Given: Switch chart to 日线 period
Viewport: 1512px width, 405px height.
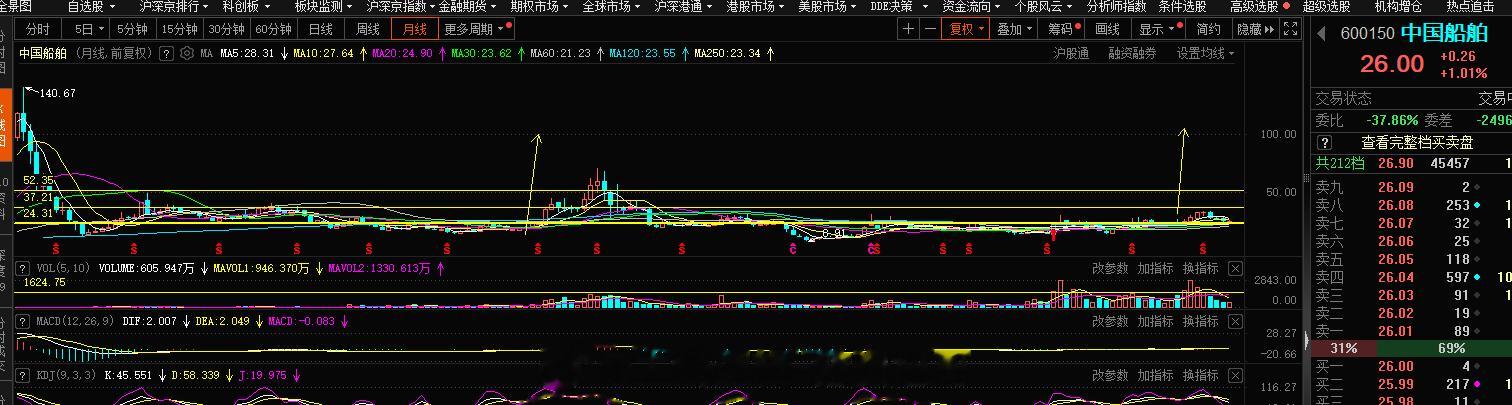Looking at the screenshot, I should 321,29.
